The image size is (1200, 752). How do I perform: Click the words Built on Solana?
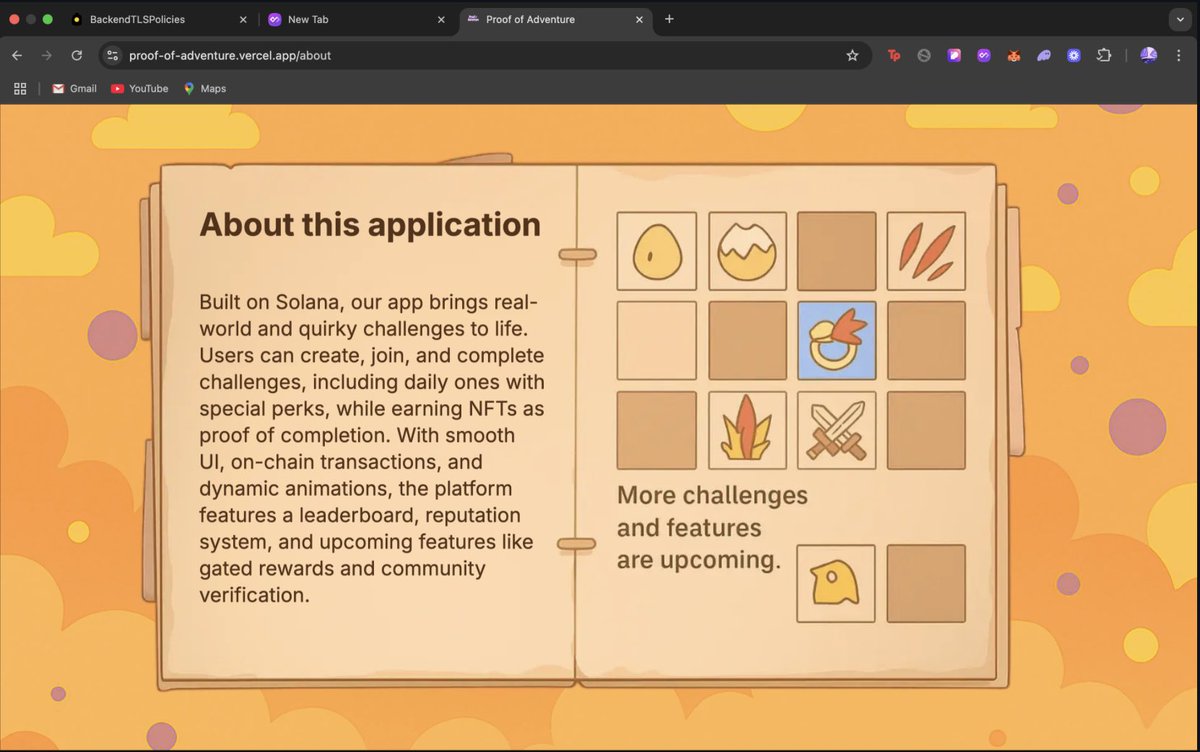270,302
